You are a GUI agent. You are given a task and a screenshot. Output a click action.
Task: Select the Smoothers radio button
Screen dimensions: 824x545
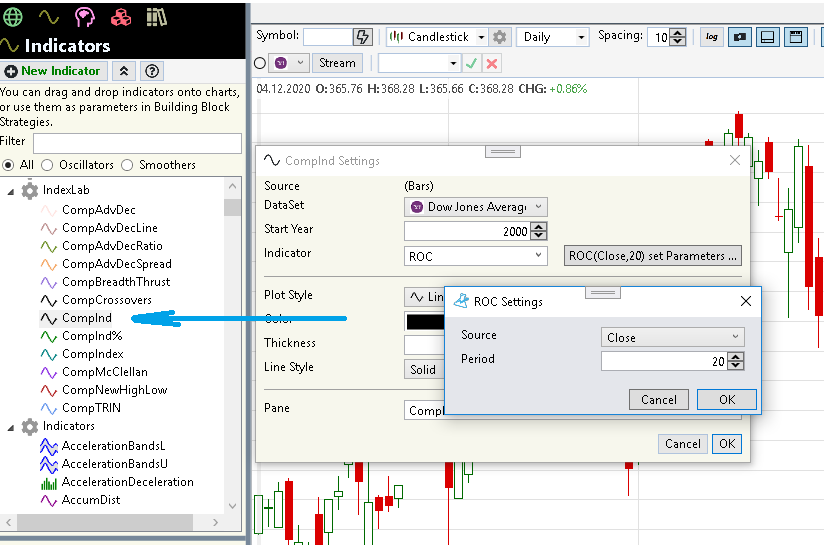click(x=127, y=165)
